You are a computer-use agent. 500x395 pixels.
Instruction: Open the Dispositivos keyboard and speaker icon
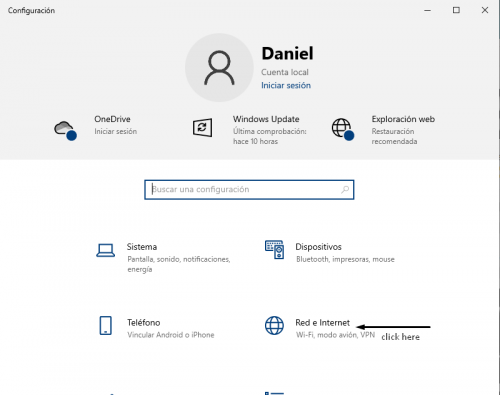tap(274, 250)
